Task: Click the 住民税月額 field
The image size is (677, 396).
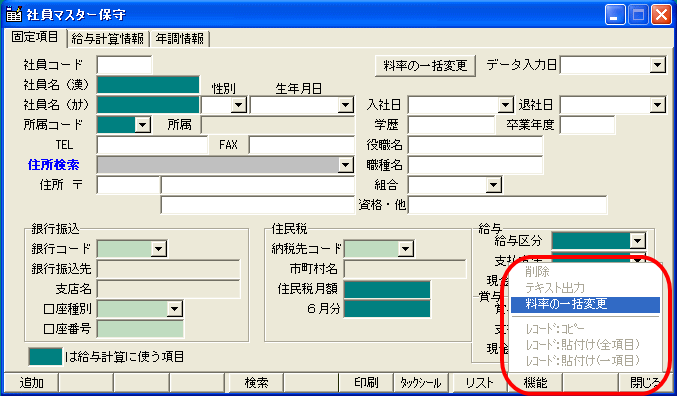Action: click(x=387, y=289)
